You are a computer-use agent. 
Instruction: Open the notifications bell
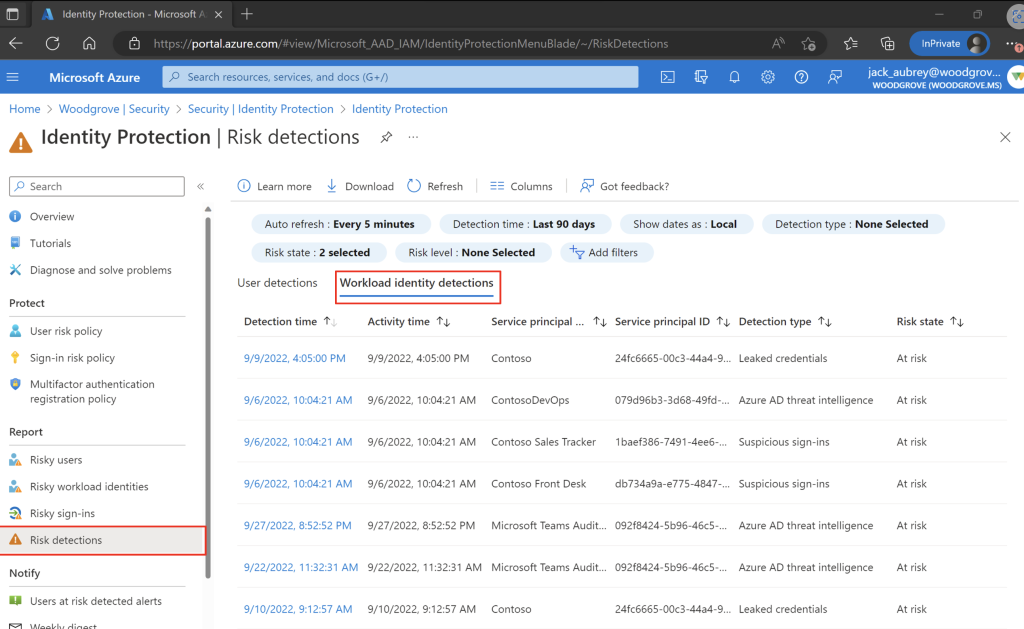734,77
